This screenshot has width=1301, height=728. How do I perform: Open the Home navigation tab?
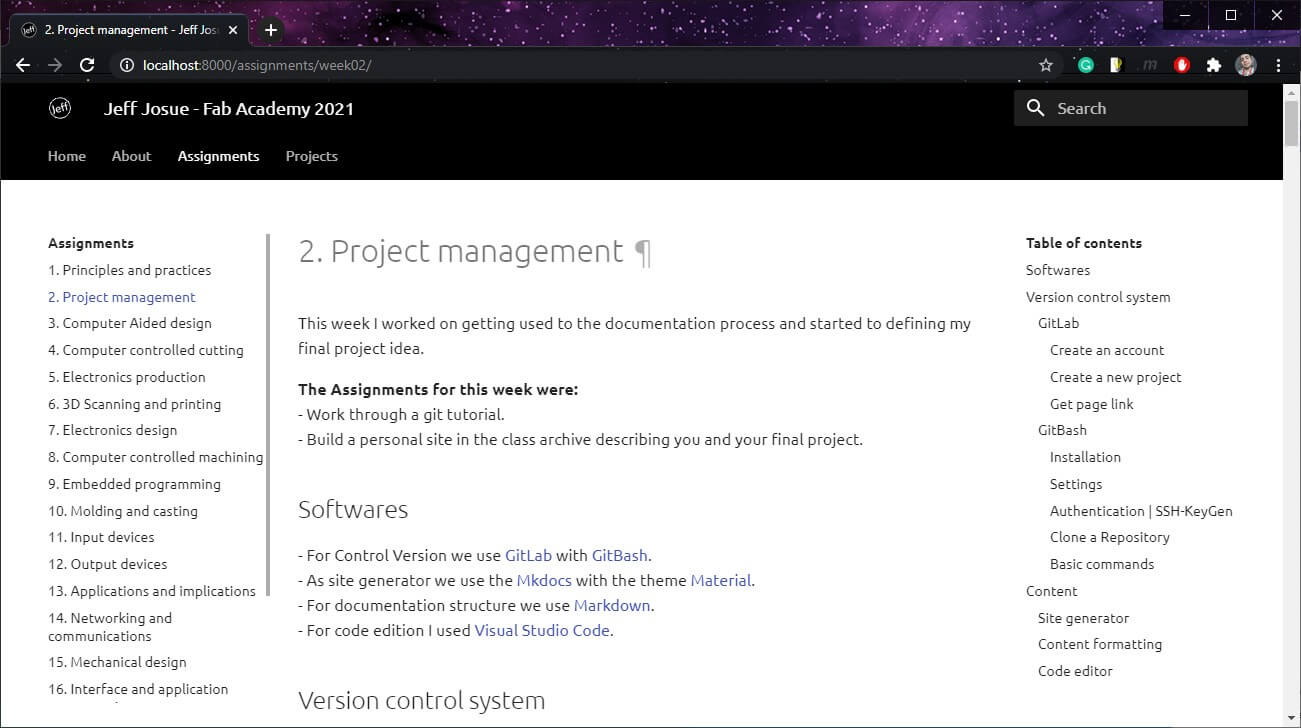coord(67,156)
